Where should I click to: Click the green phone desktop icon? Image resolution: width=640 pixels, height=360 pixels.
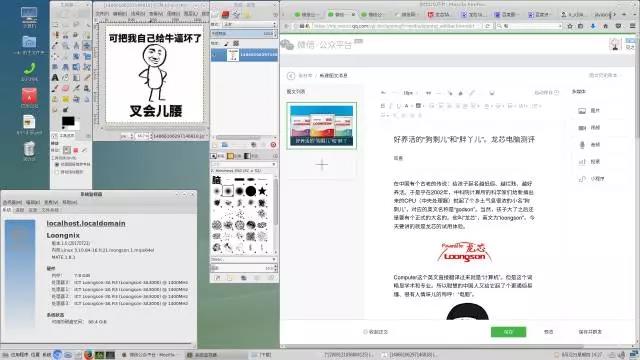click(x=29, y=69)
